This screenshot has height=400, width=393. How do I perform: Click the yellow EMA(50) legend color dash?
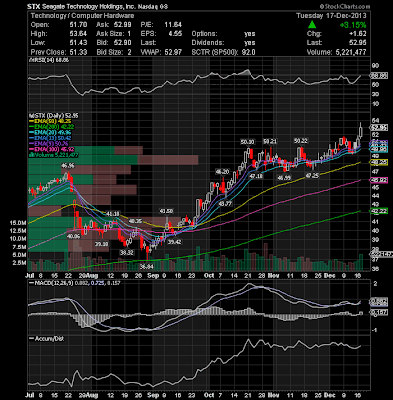(x=32, y=121)
